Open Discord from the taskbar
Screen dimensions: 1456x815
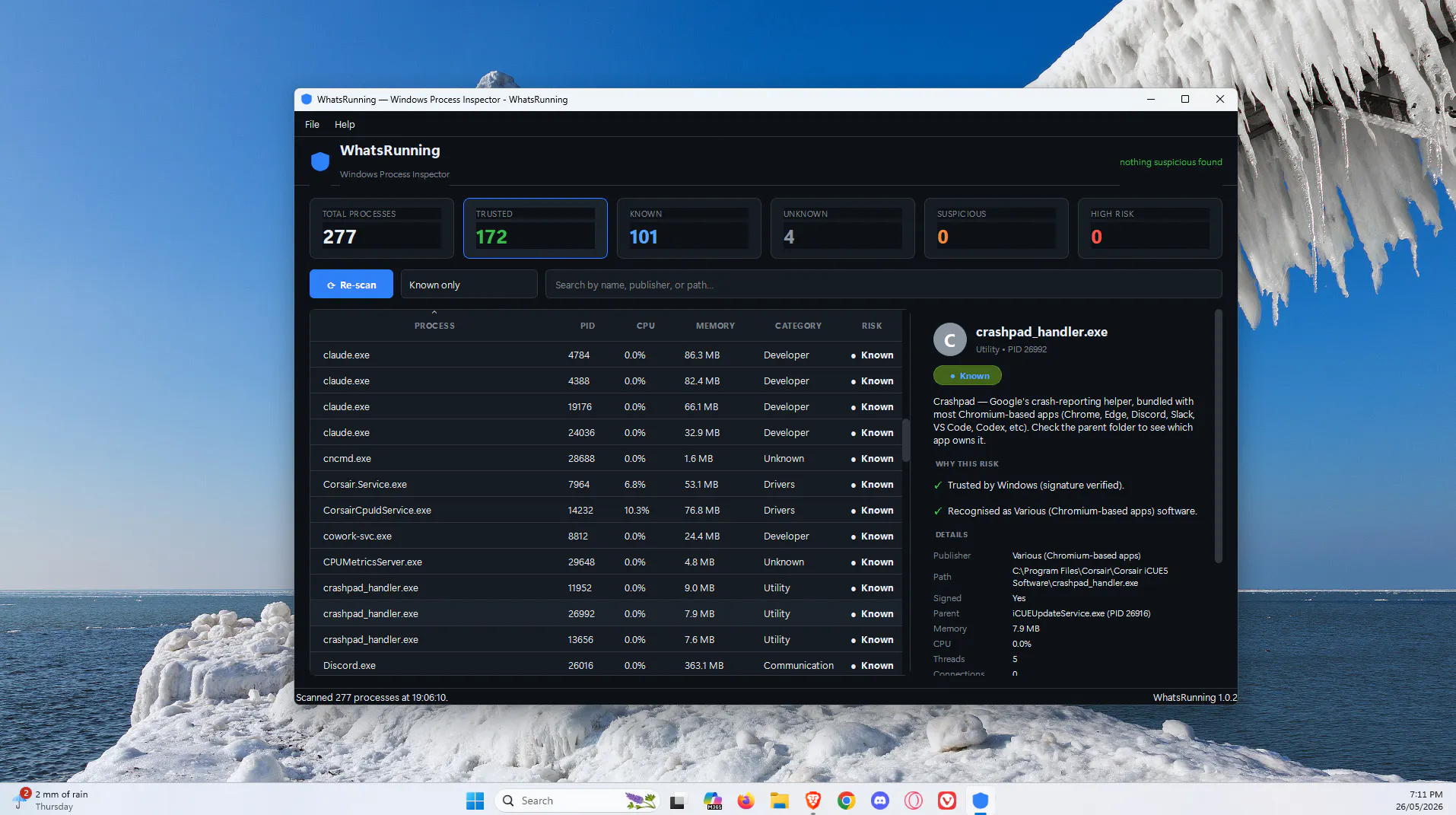[x=879, y=801]
